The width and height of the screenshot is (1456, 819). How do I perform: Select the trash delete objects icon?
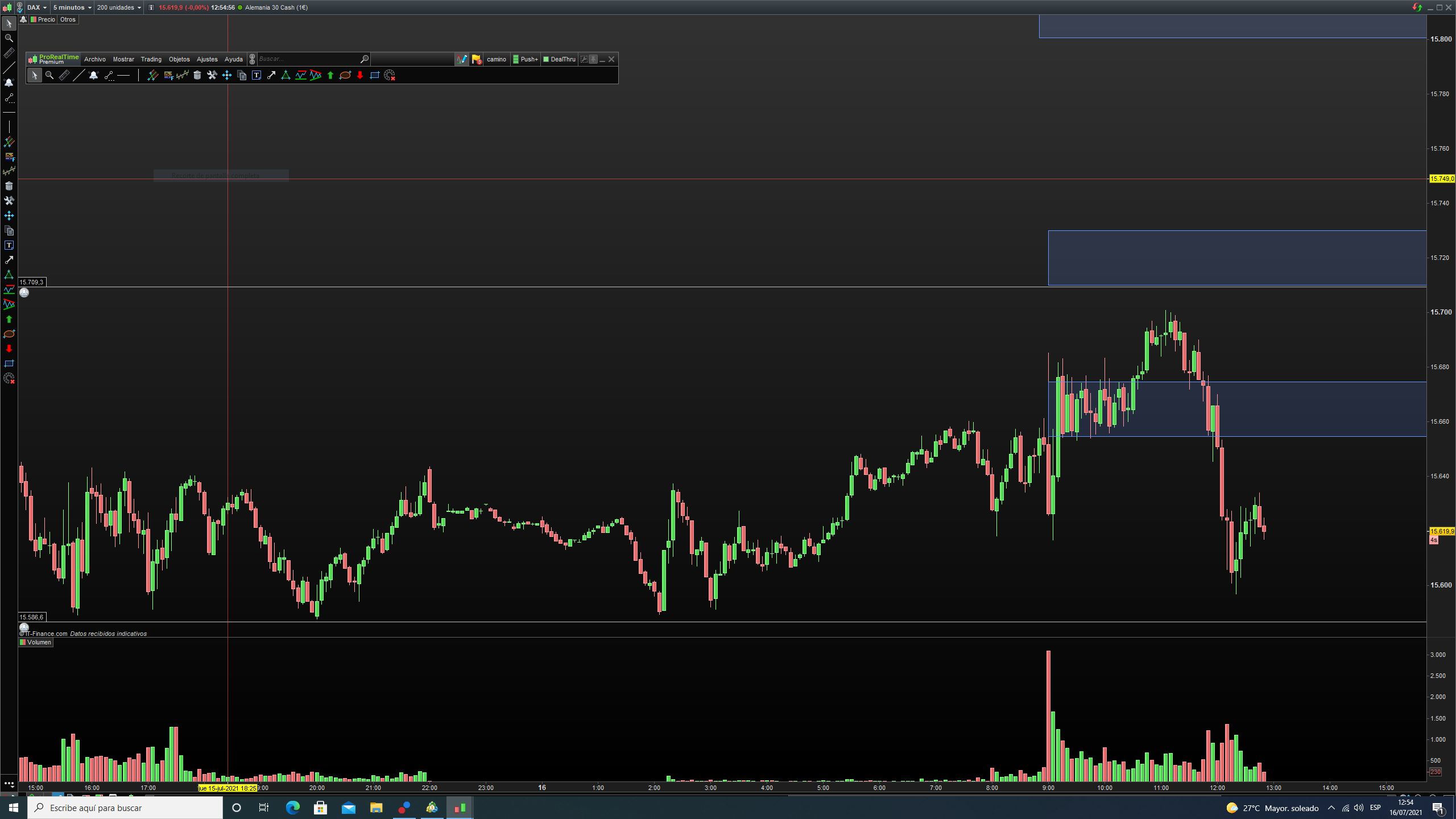[197, 75]
